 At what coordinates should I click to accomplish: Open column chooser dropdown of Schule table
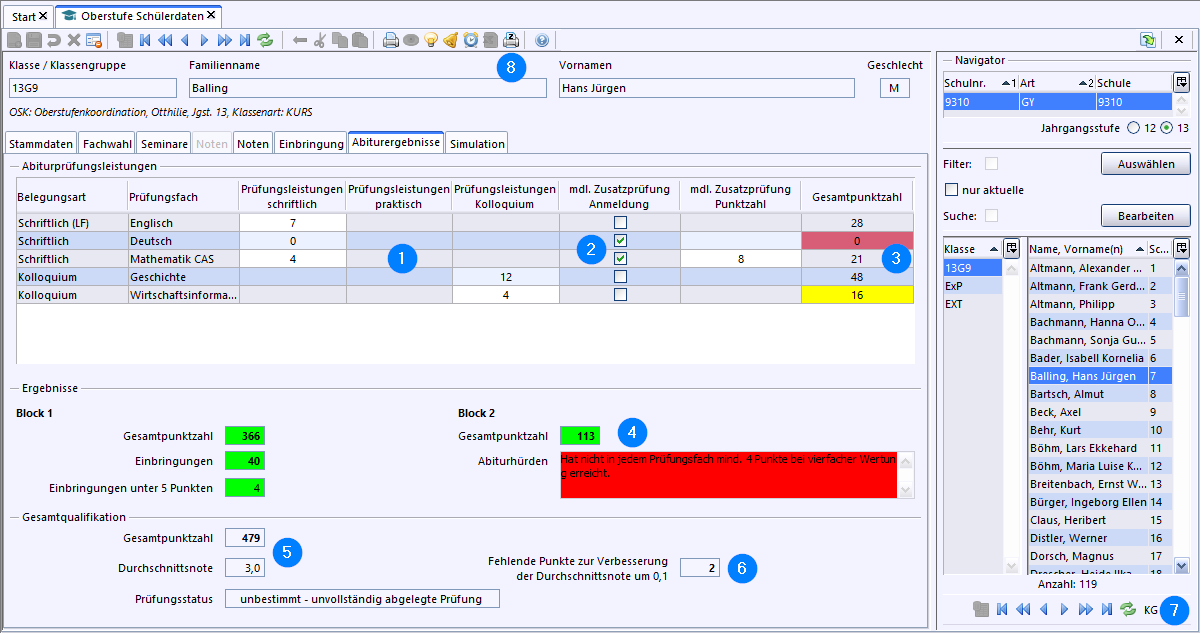point(1181,82)
